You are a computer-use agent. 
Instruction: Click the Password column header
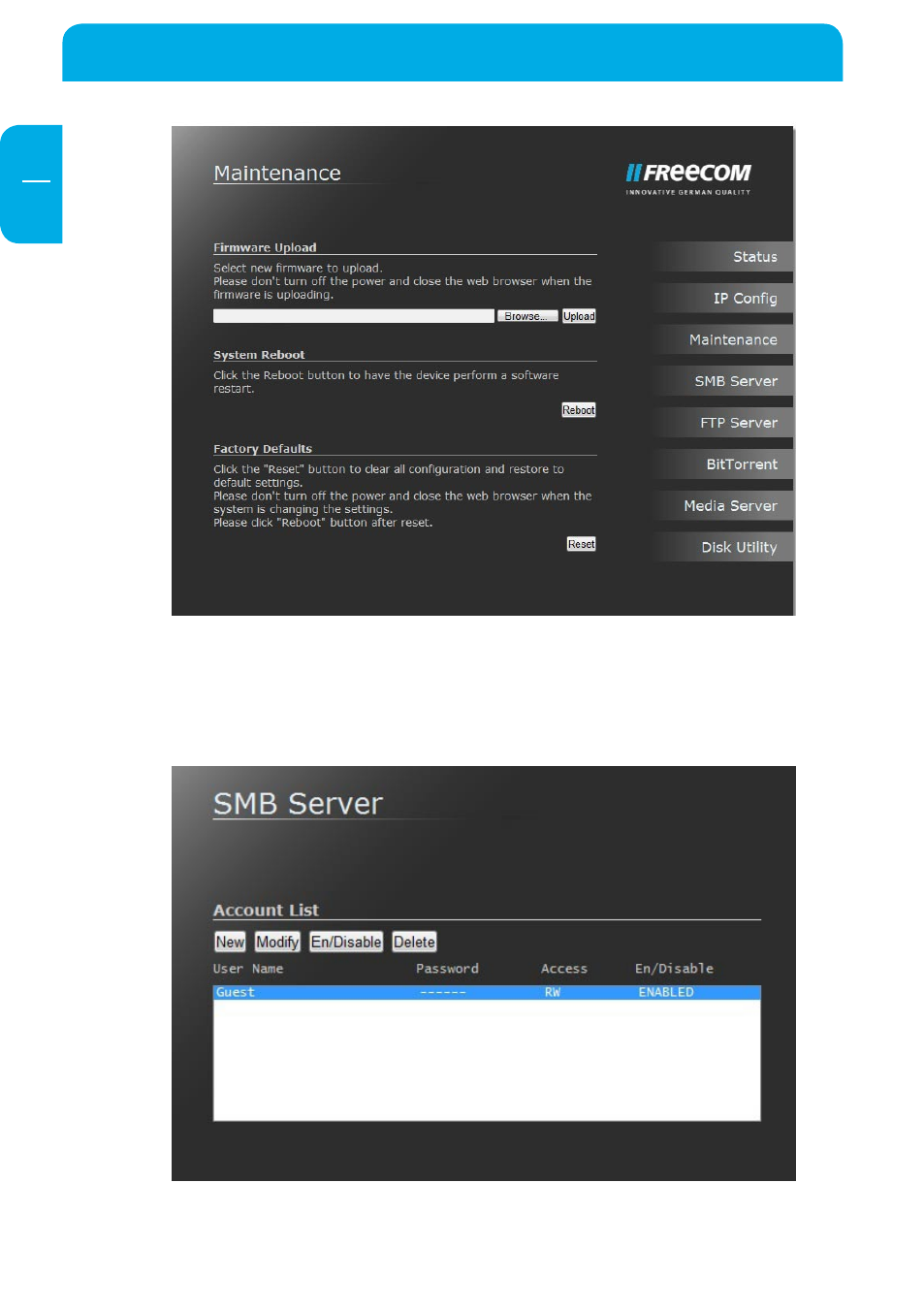(x=447, y=969)
